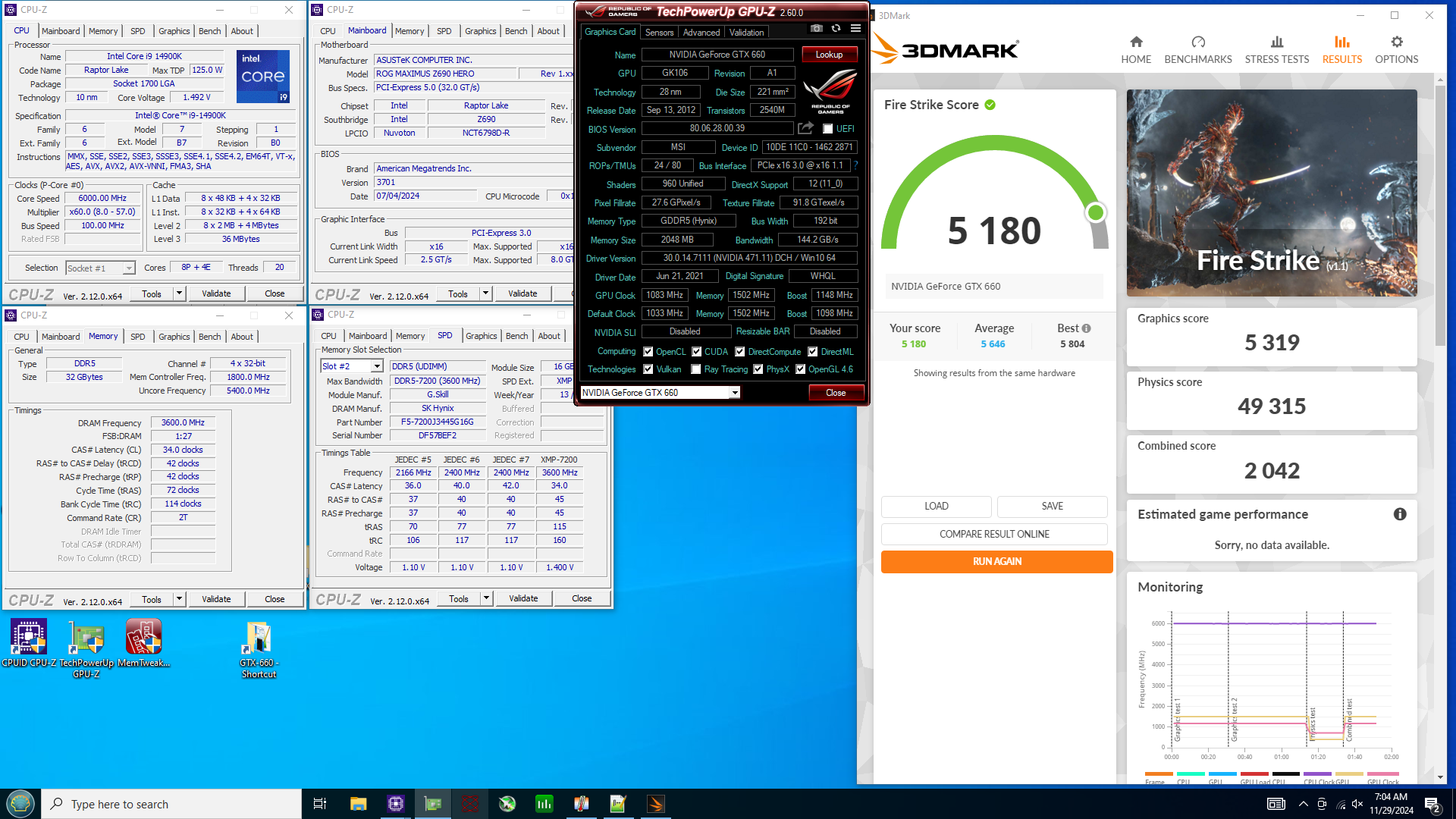Image resolution: width=1456 pixels, height=819 pixels.
Task: Switch to CPU-Z in the taskbar
Action: coord(396,804)
